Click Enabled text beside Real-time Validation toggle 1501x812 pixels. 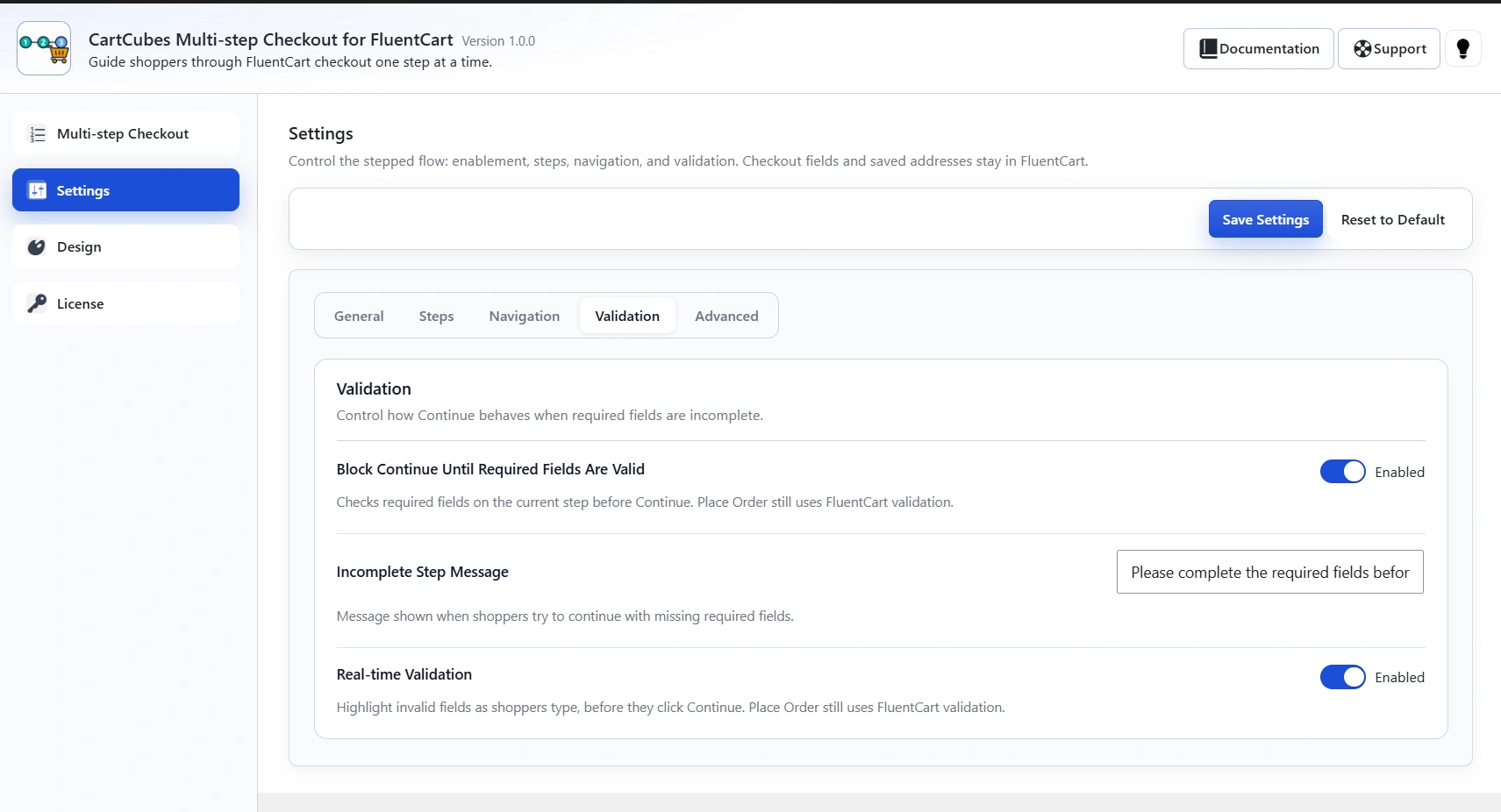1399,677
